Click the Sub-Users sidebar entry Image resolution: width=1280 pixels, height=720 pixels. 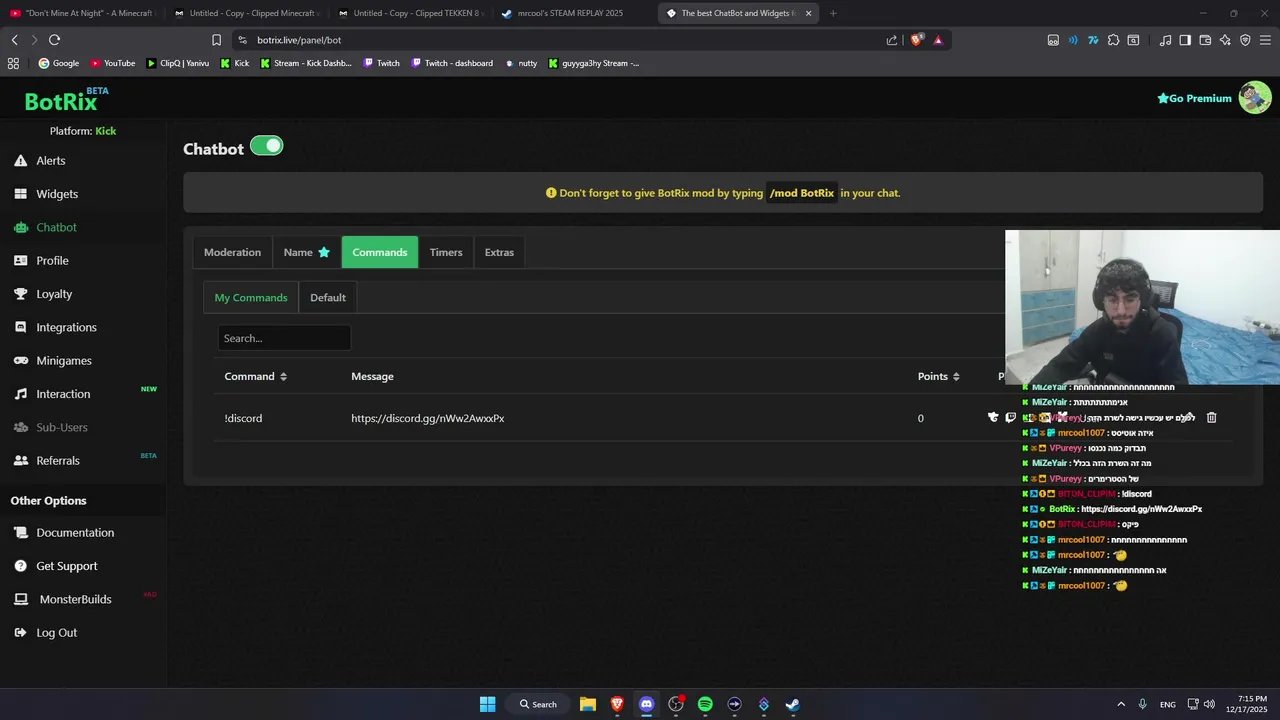pyautogui.click(x=62, y=427)
